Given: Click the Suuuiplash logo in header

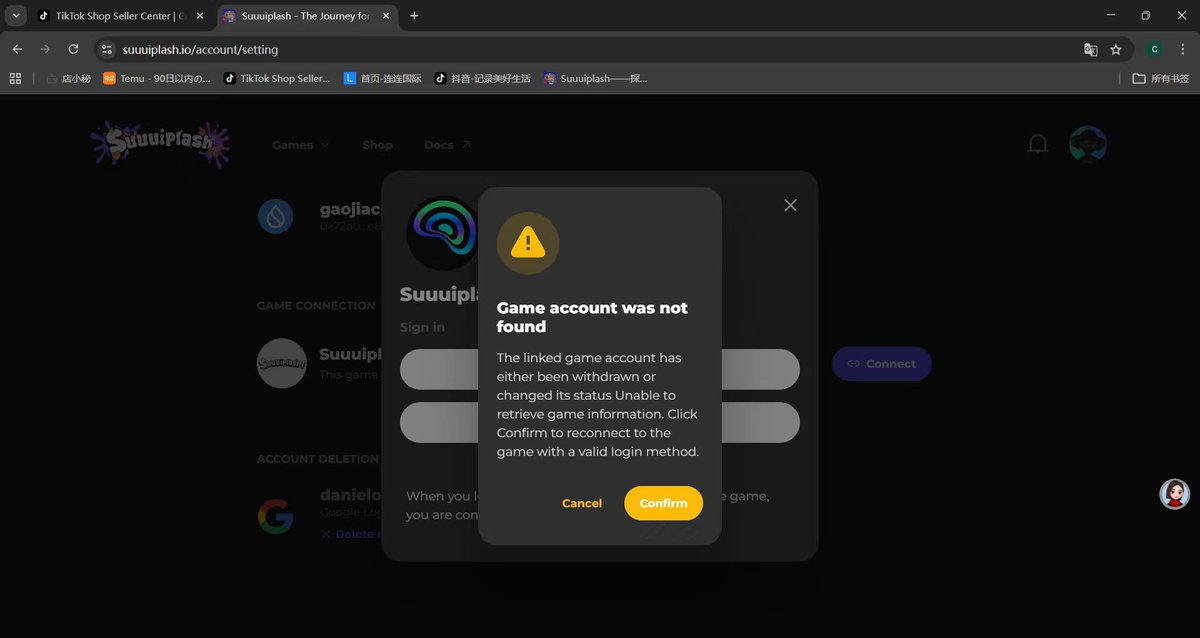Looking at the screenshot, I should [x=160, y=144].
